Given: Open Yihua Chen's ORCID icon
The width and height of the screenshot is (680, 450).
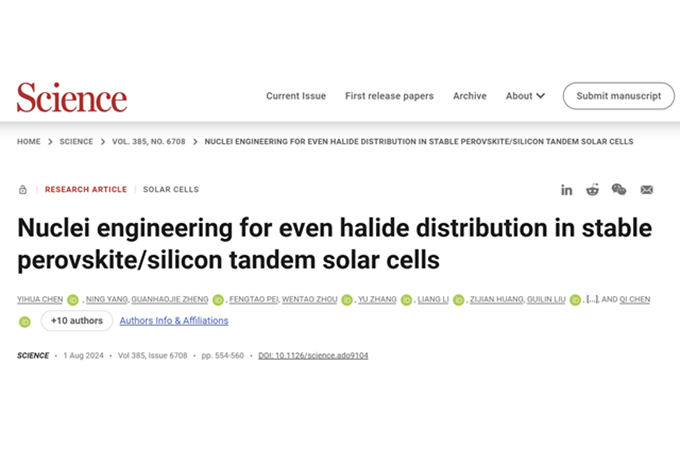Looking at the screenshot, I should point(72,299).
